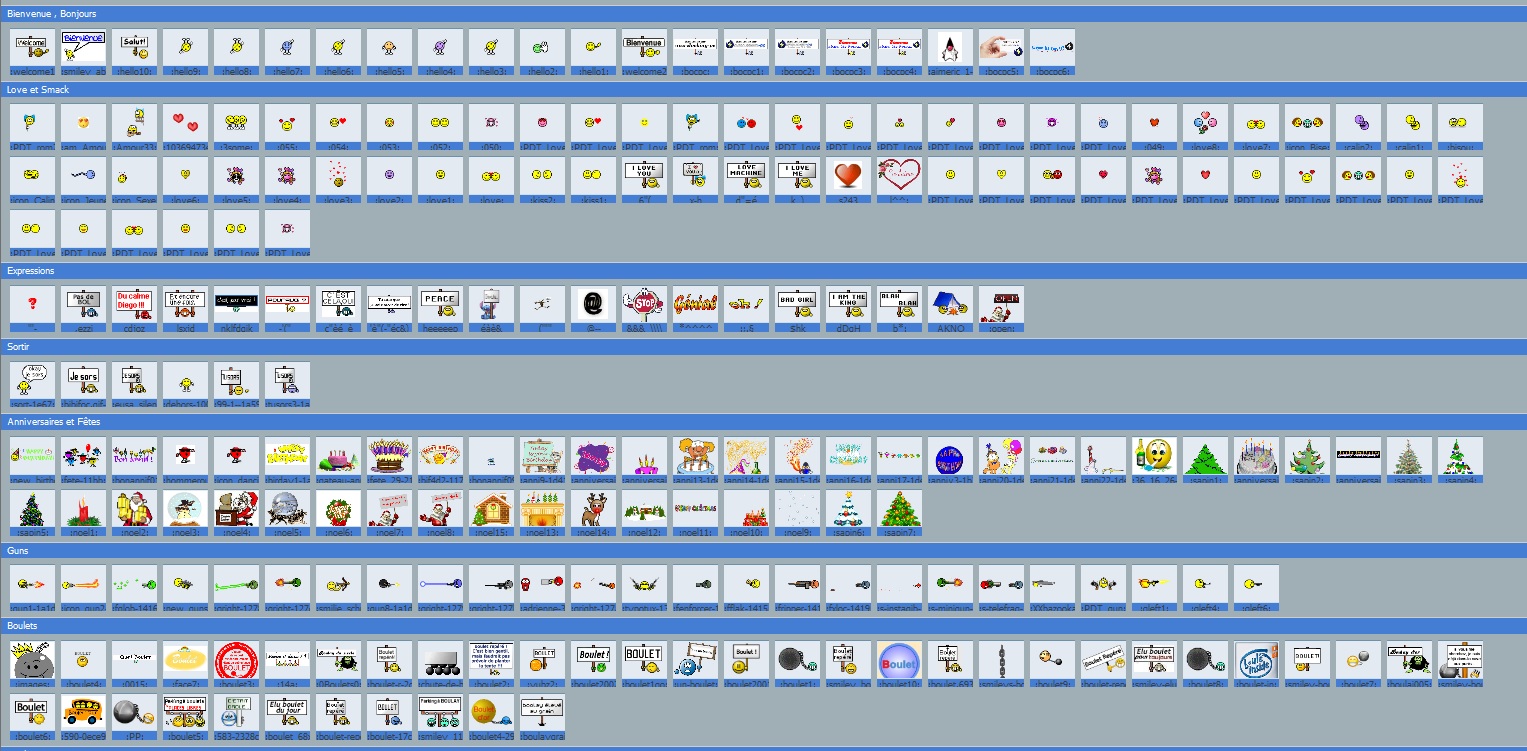Choose the pink birthday cake labelled gateau
This screenshot has width=1527, height=751.
click(x=339, y=457)
